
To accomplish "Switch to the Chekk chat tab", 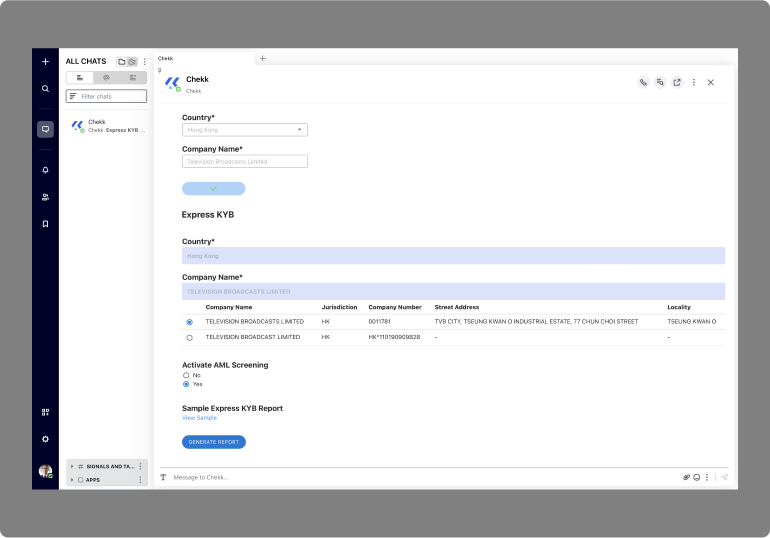I will tap(204, 58).
